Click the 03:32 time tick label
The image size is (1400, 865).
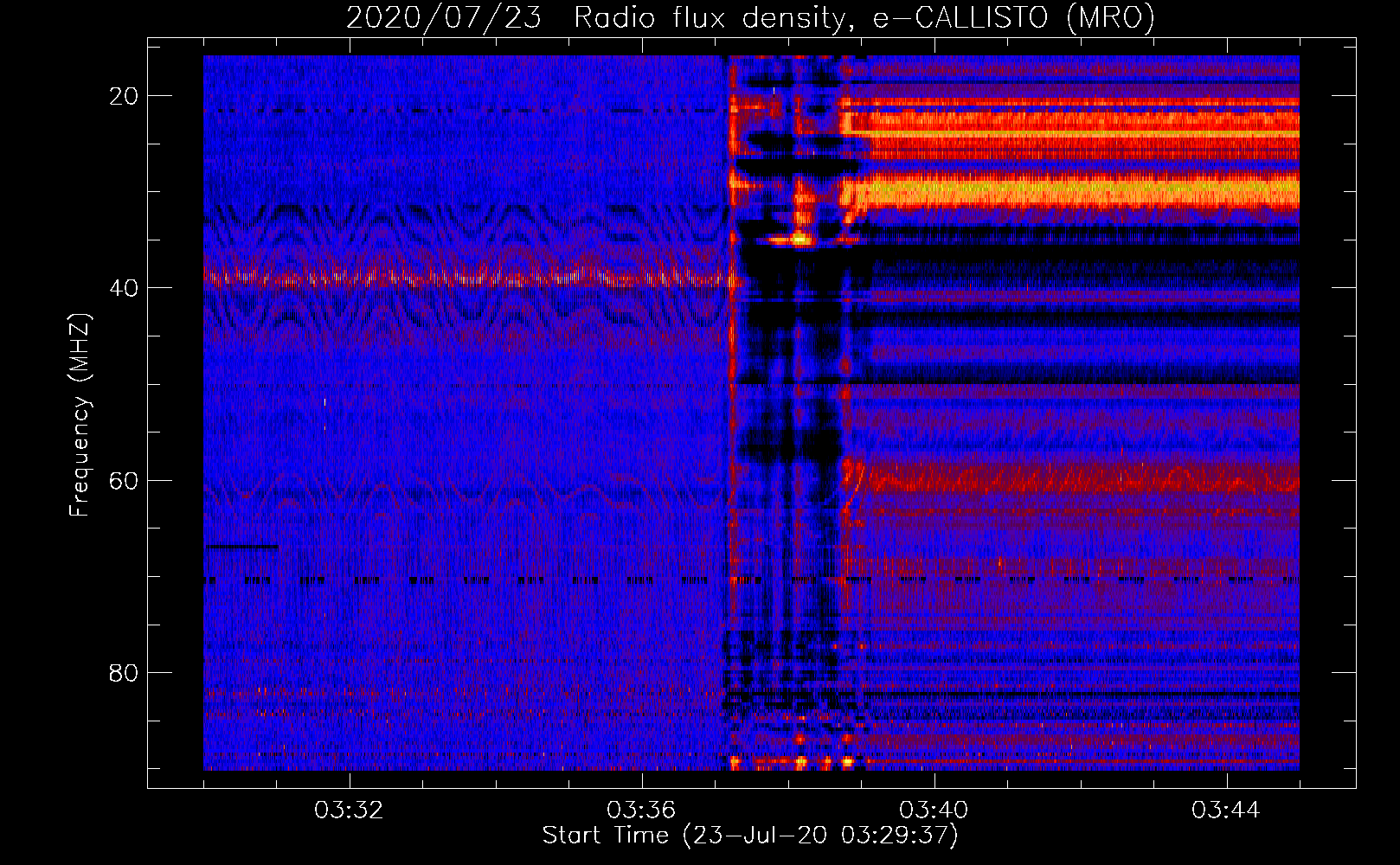350,811
